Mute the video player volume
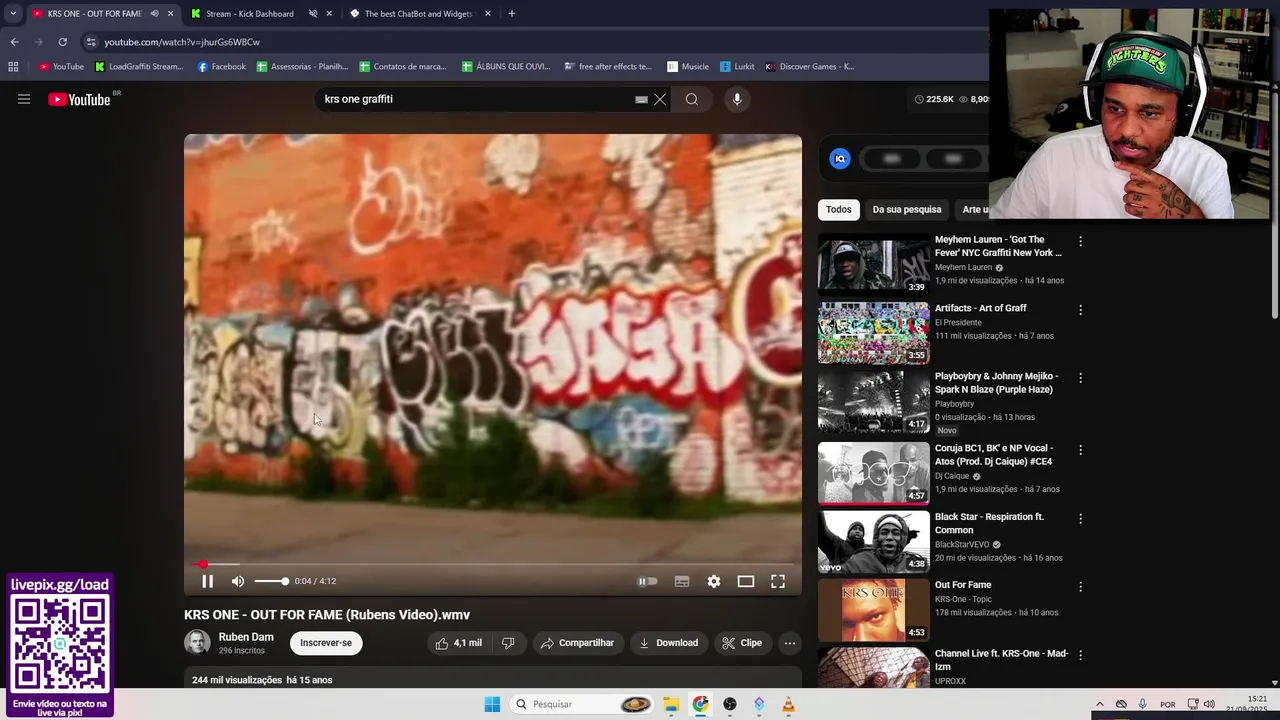This screenshot has width=1280, height=720. (x=238, y=581)
